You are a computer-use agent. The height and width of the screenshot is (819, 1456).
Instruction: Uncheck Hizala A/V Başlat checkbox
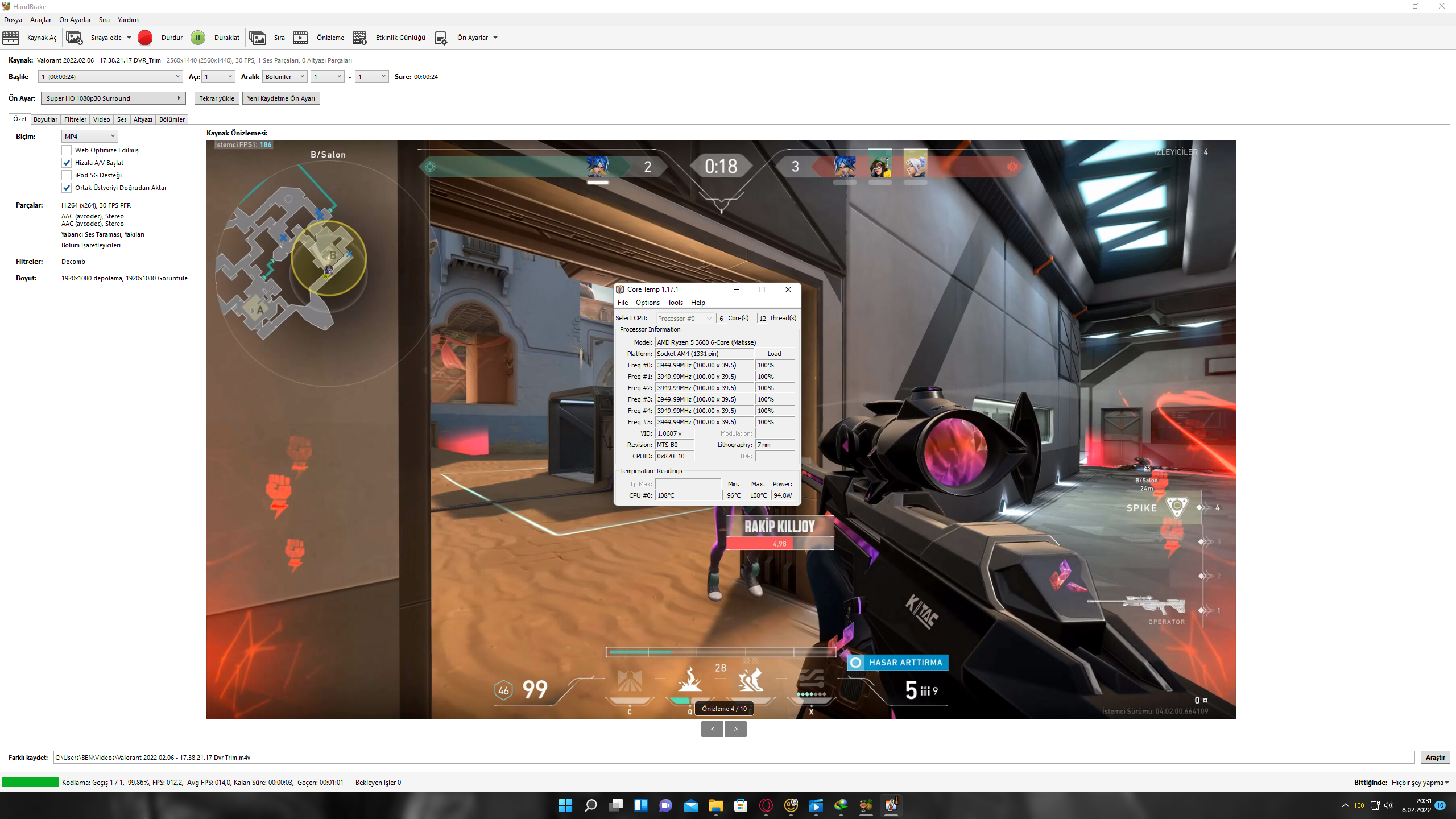[x=67, y=163]
